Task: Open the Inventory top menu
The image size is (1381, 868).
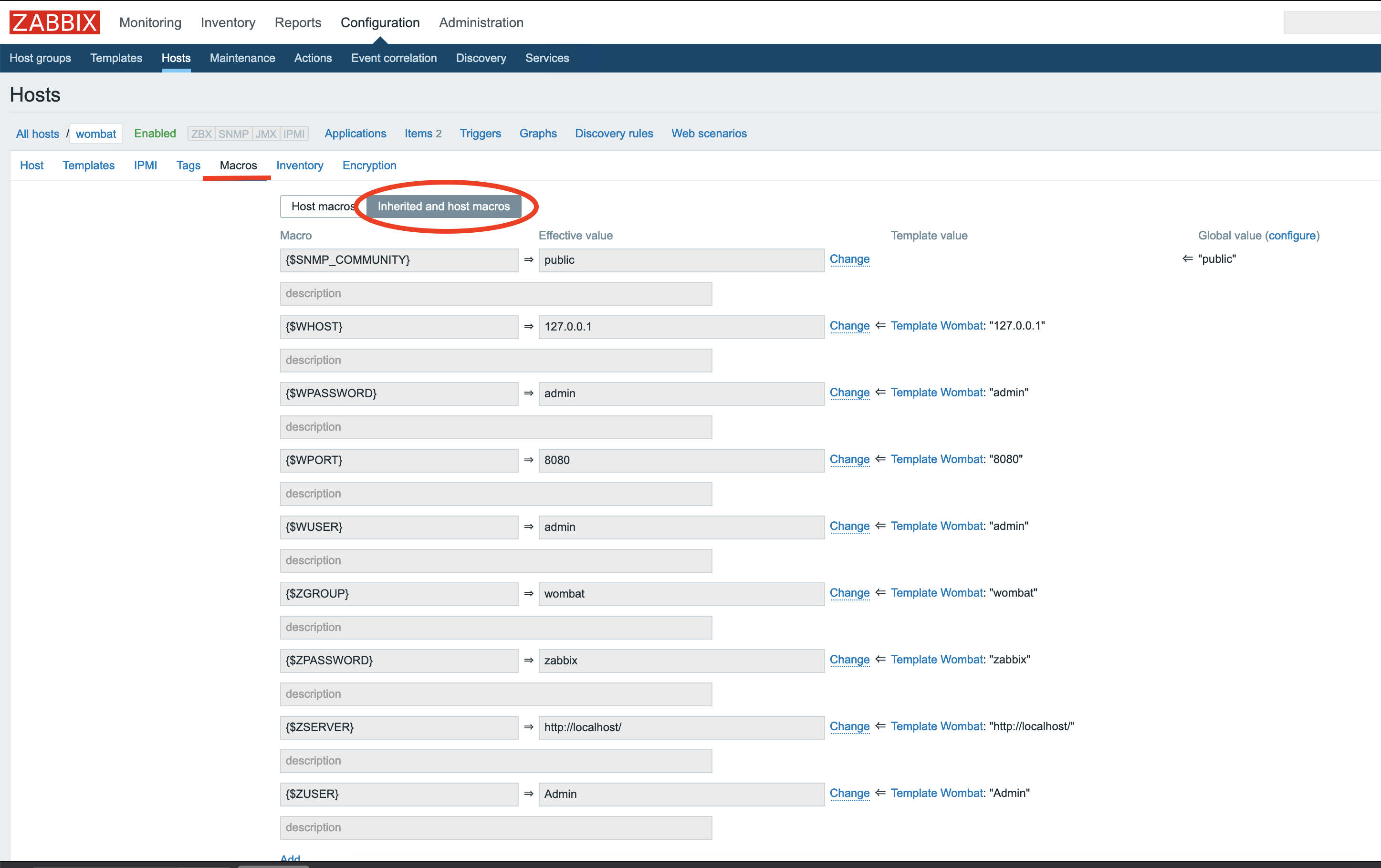Action: click(x=228, y=22)
